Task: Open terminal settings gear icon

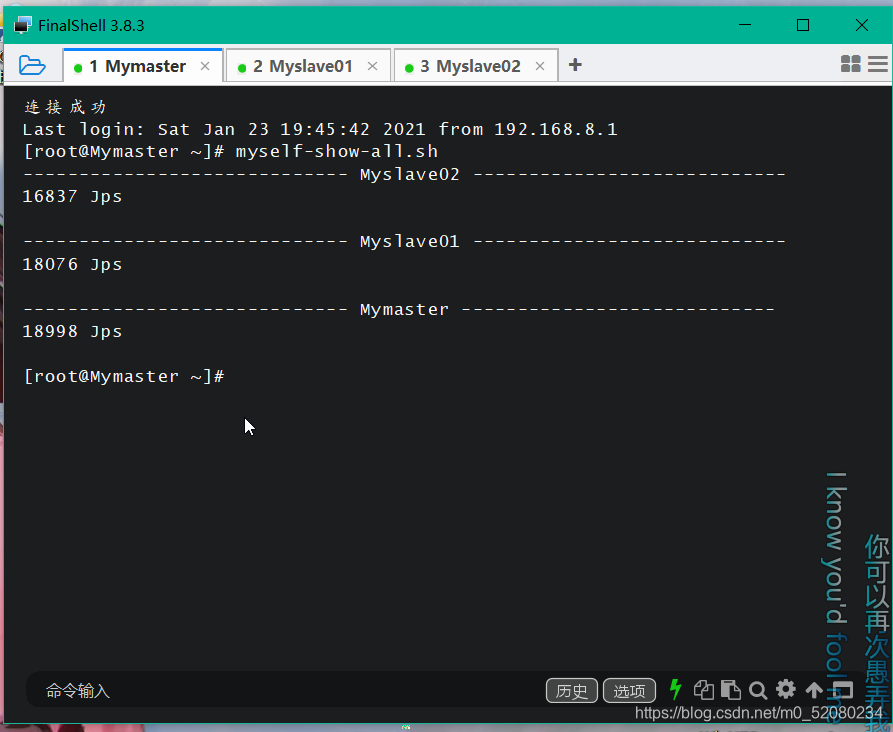Action: point(786,689)
